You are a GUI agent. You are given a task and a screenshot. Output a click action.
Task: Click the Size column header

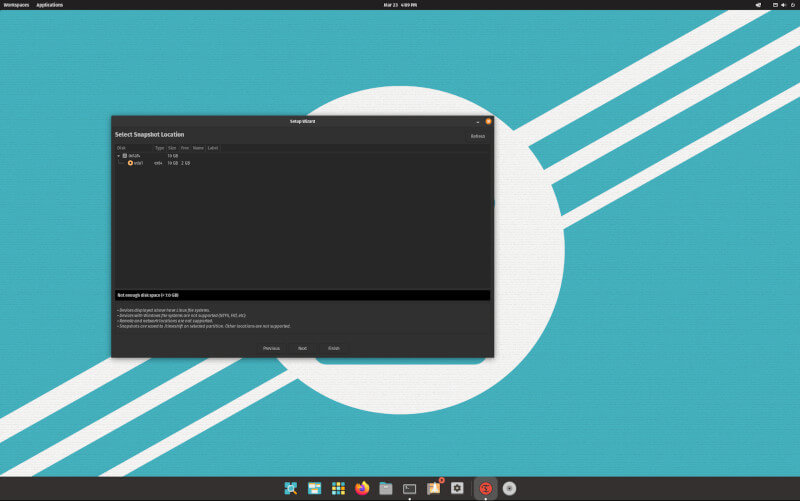tap(172, 148)
